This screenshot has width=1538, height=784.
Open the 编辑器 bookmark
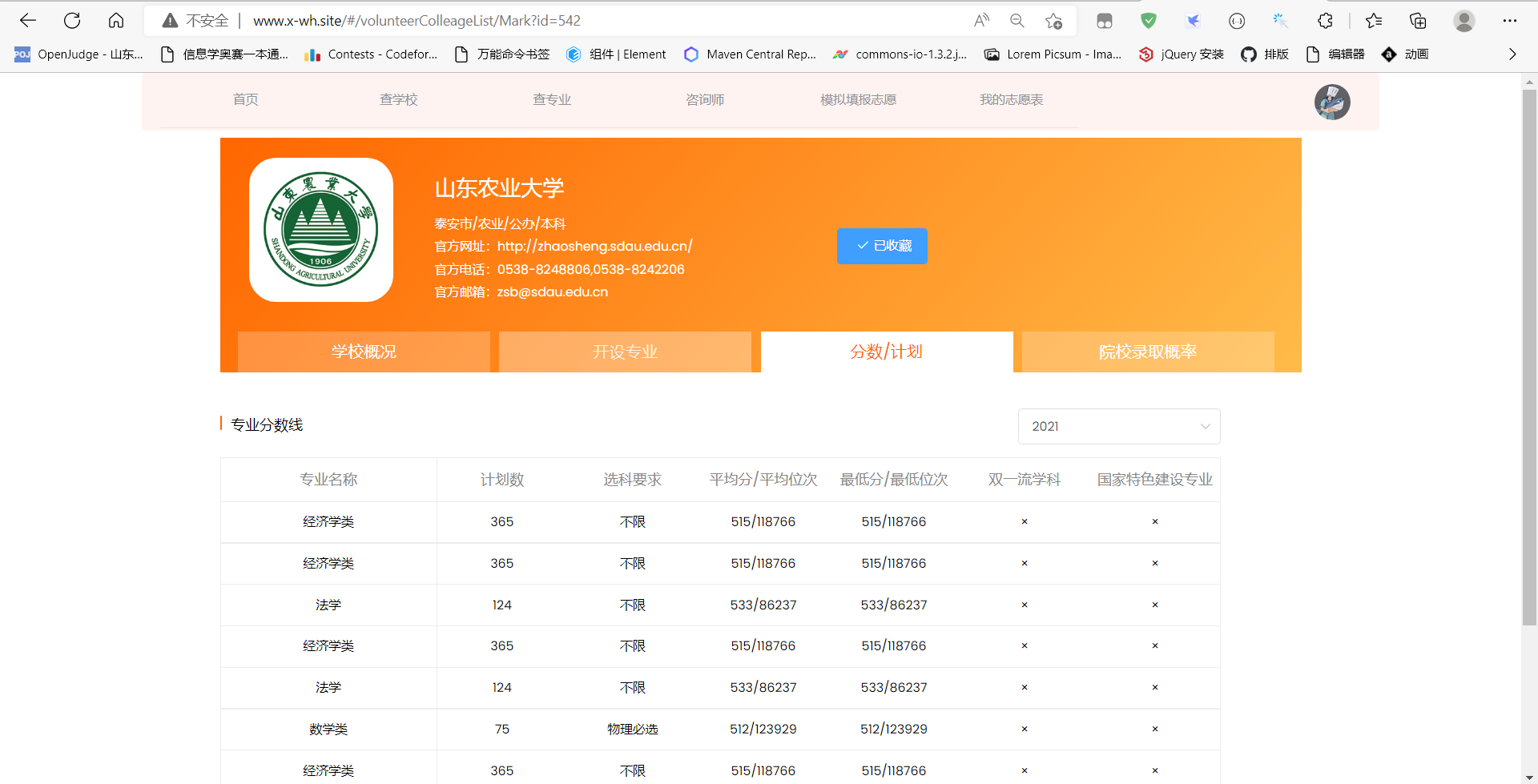click(x=1335, y=54)
